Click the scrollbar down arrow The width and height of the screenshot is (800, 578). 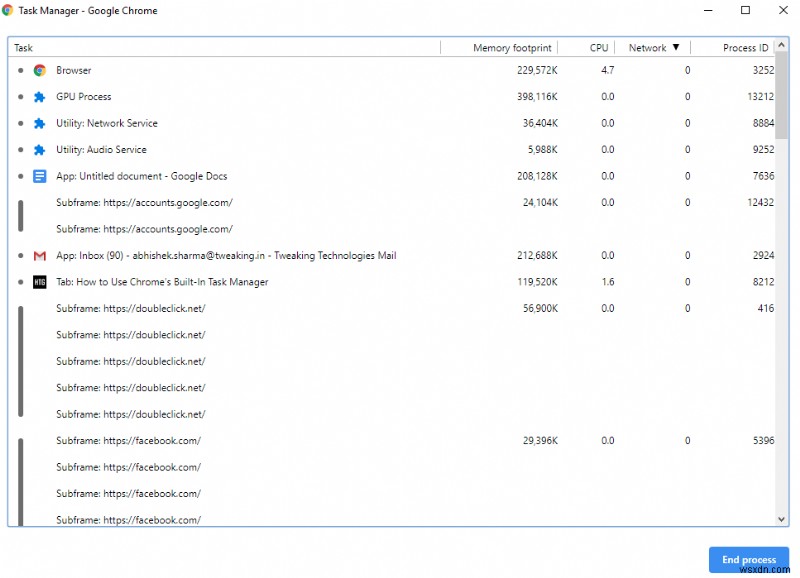[x=781, y=519]
